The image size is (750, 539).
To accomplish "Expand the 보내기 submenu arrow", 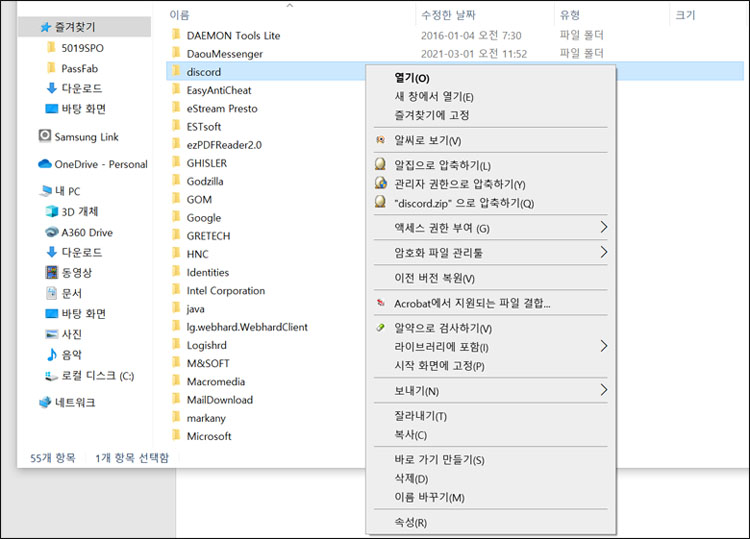I will pyautogui.click(x=604, y=390).
